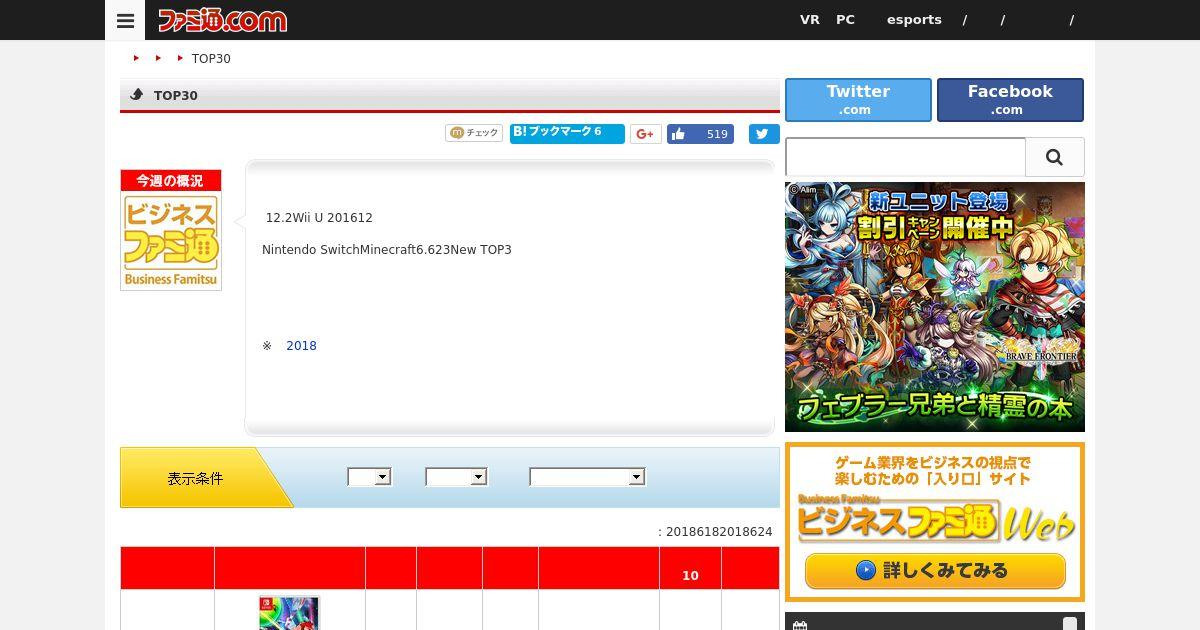The image size is (1200, 630).
Task: Click the mixi check button
Action: tap(474, 133)
